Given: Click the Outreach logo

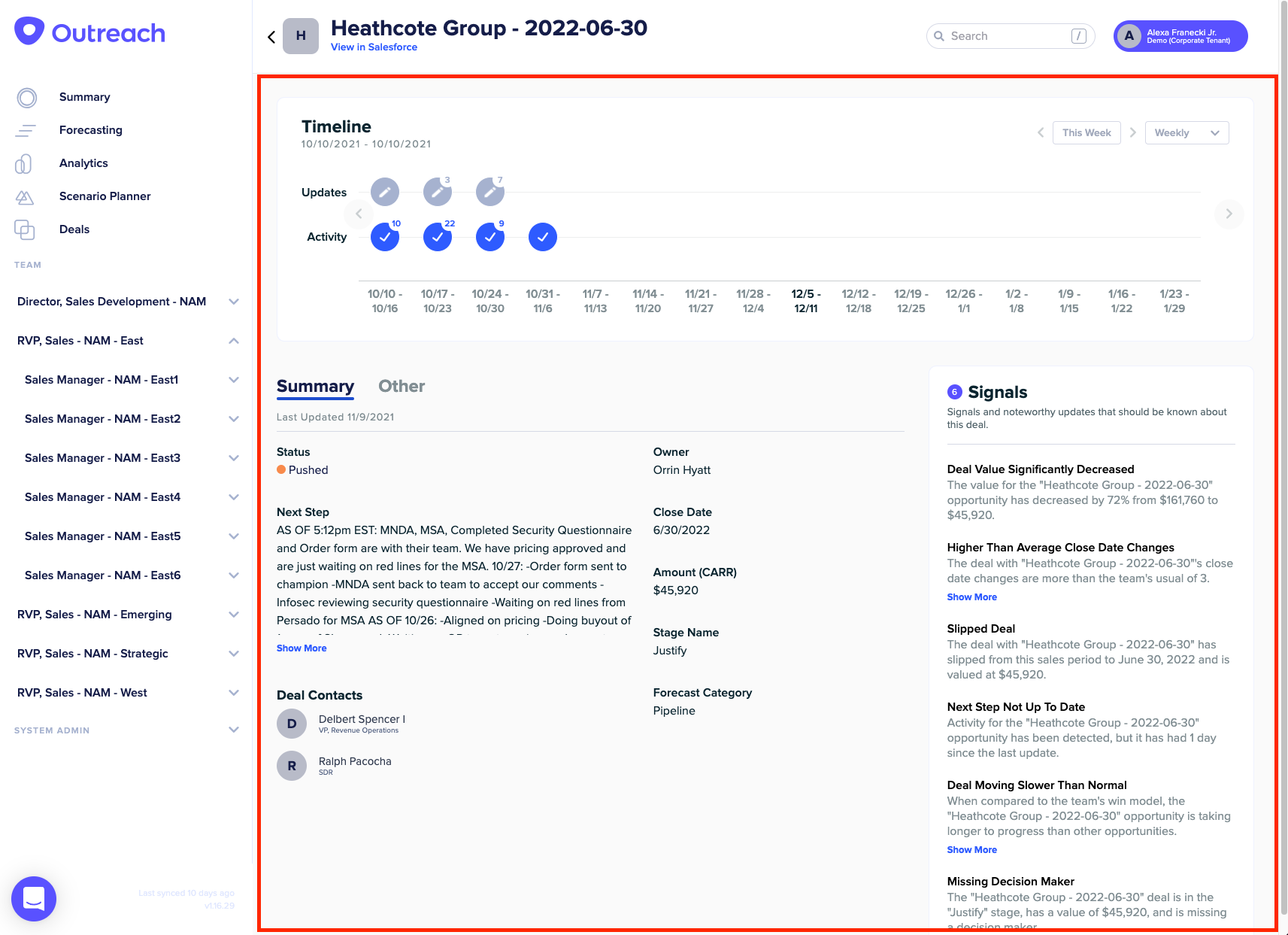Looking at the screenshot, I should tap(89, 32).
